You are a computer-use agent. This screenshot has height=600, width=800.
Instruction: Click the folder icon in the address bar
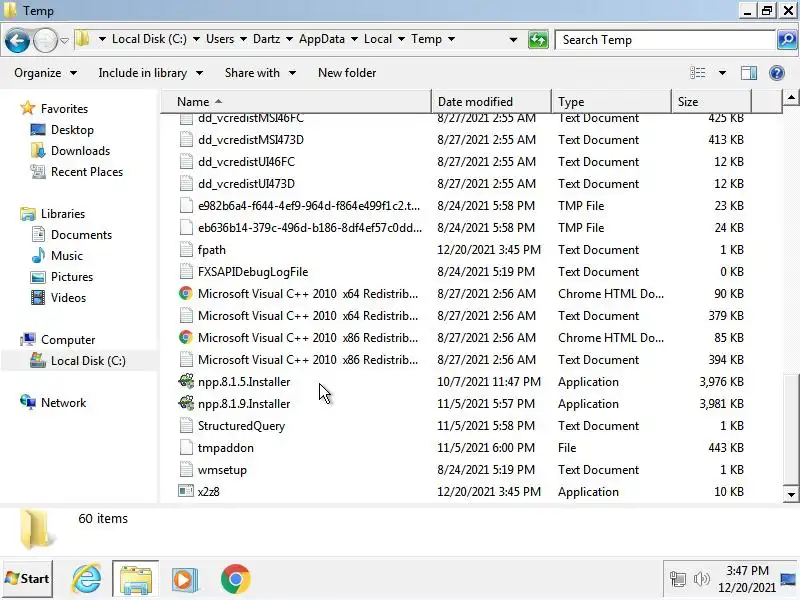tap(83, 39)
